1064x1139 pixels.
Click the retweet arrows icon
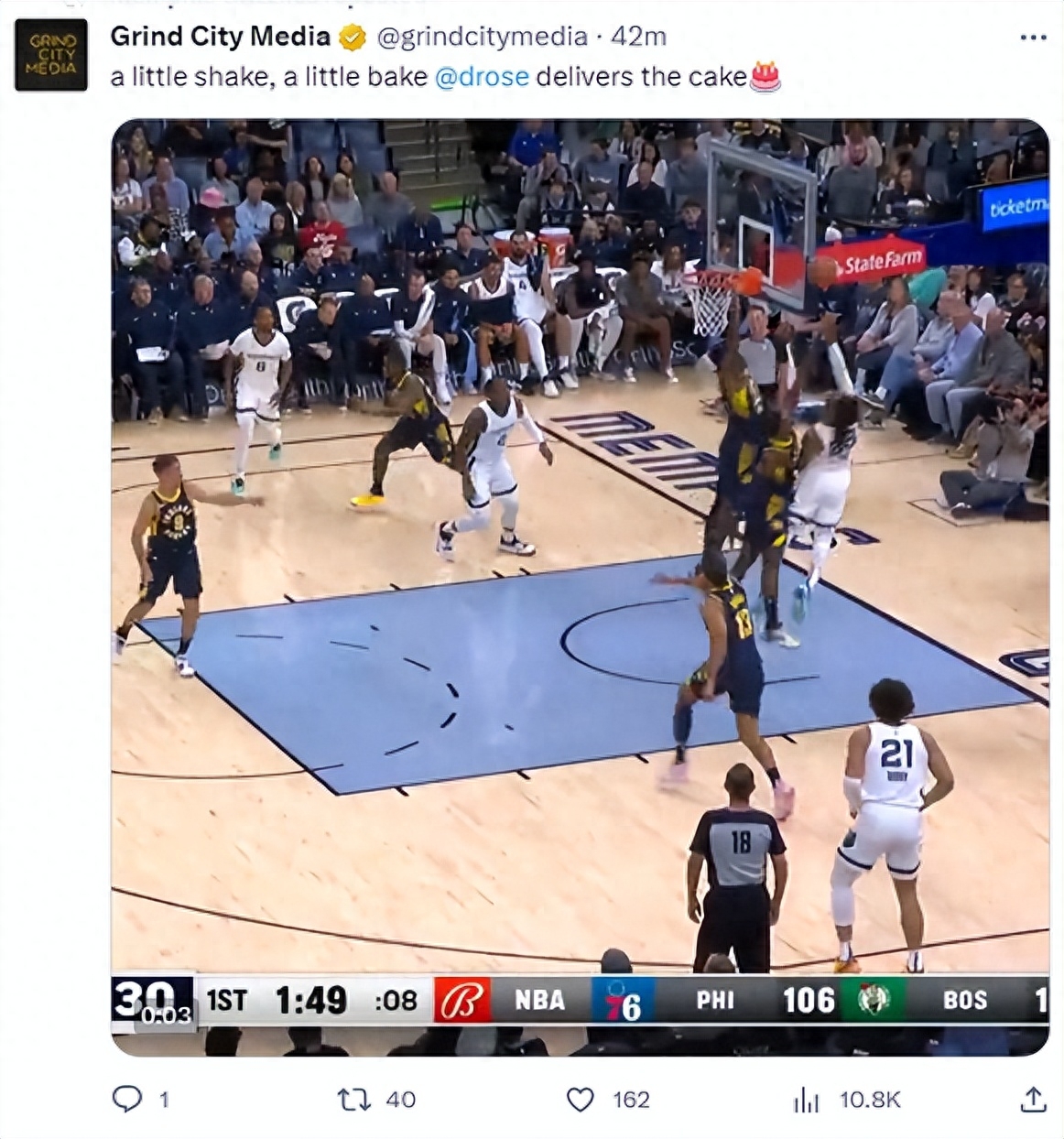353,1099
